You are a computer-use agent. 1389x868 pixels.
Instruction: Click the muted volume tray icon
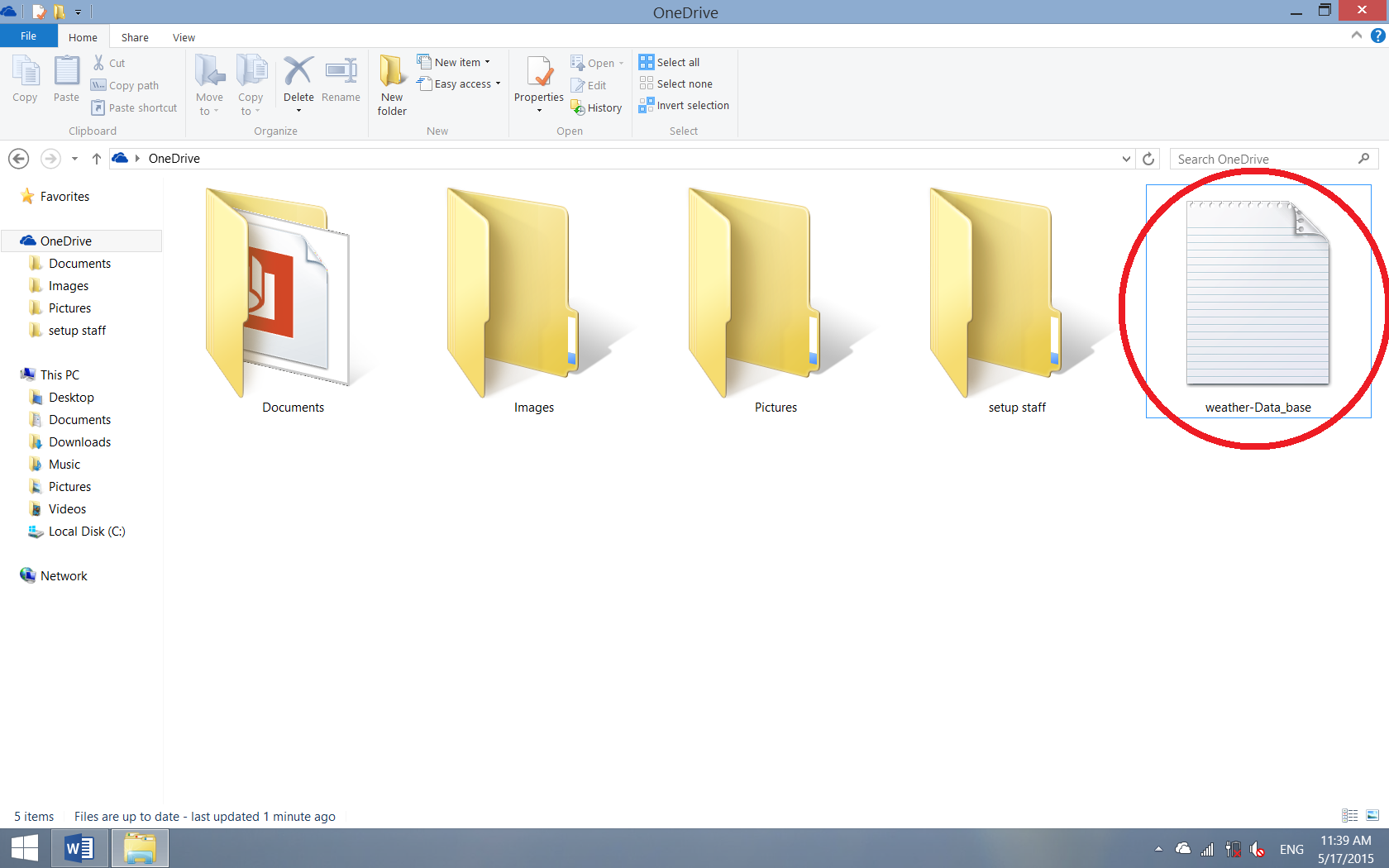[1258, 849]
